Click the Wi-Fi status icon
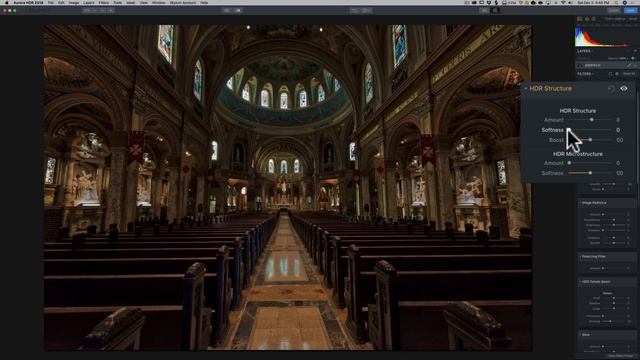The width and height of the screenshot is (640, 360). [564, 2]
